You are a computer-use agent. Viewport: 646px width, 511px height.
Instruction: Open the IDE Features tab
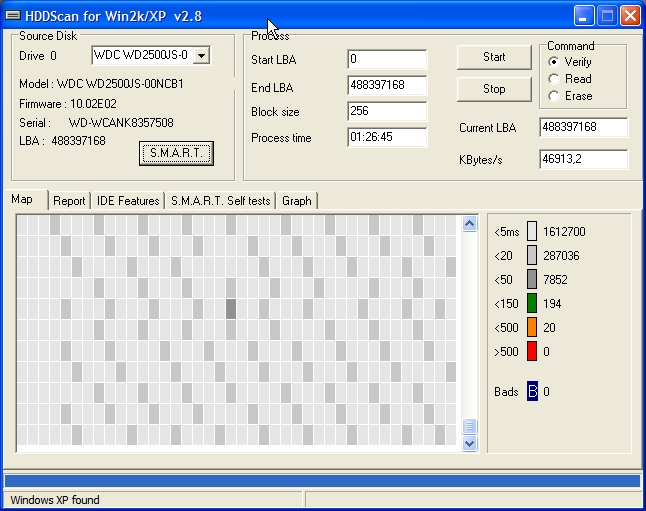pos(128,201)
